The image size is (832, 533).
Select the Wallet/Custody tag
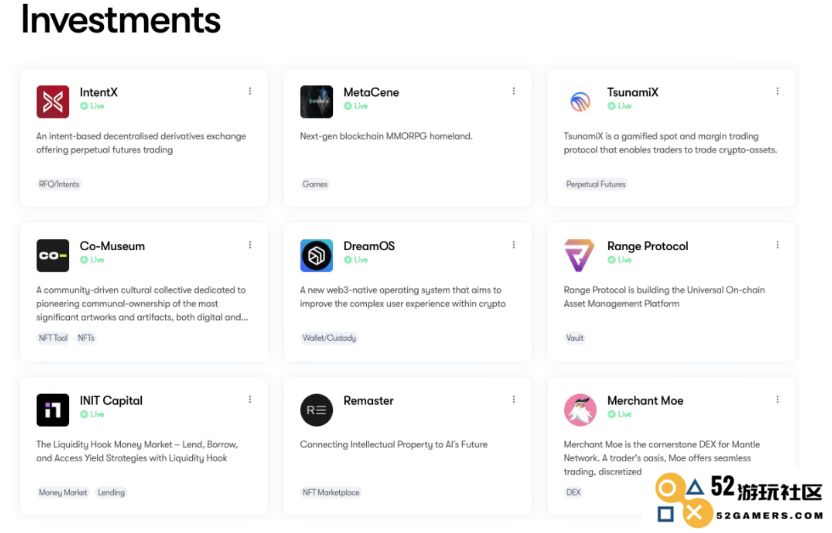329,338
